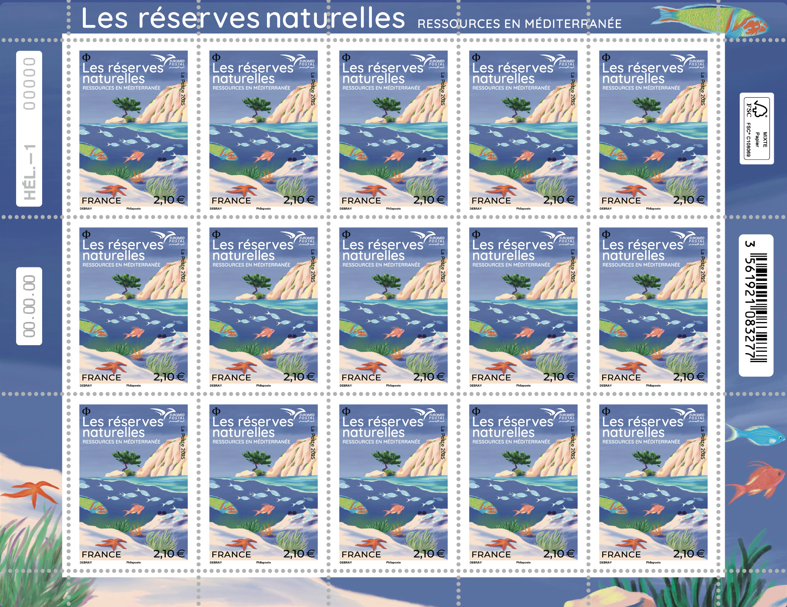Click the green parrotfish in the top margin
The width and height of the screenshot is (787, 607).
click(710, 22)
